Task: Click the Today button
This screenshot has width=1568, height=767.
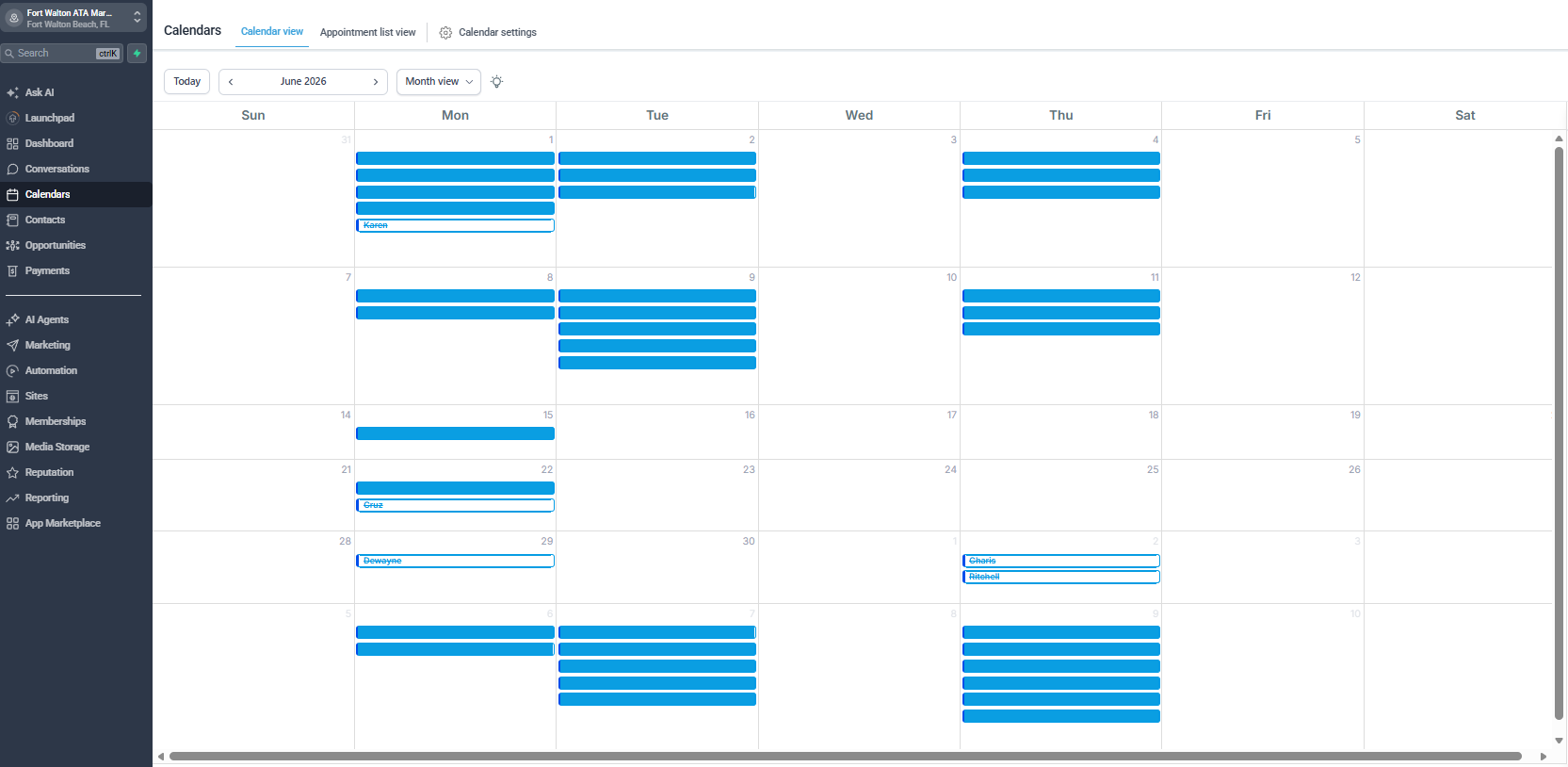Action: (x=186, y=82)
